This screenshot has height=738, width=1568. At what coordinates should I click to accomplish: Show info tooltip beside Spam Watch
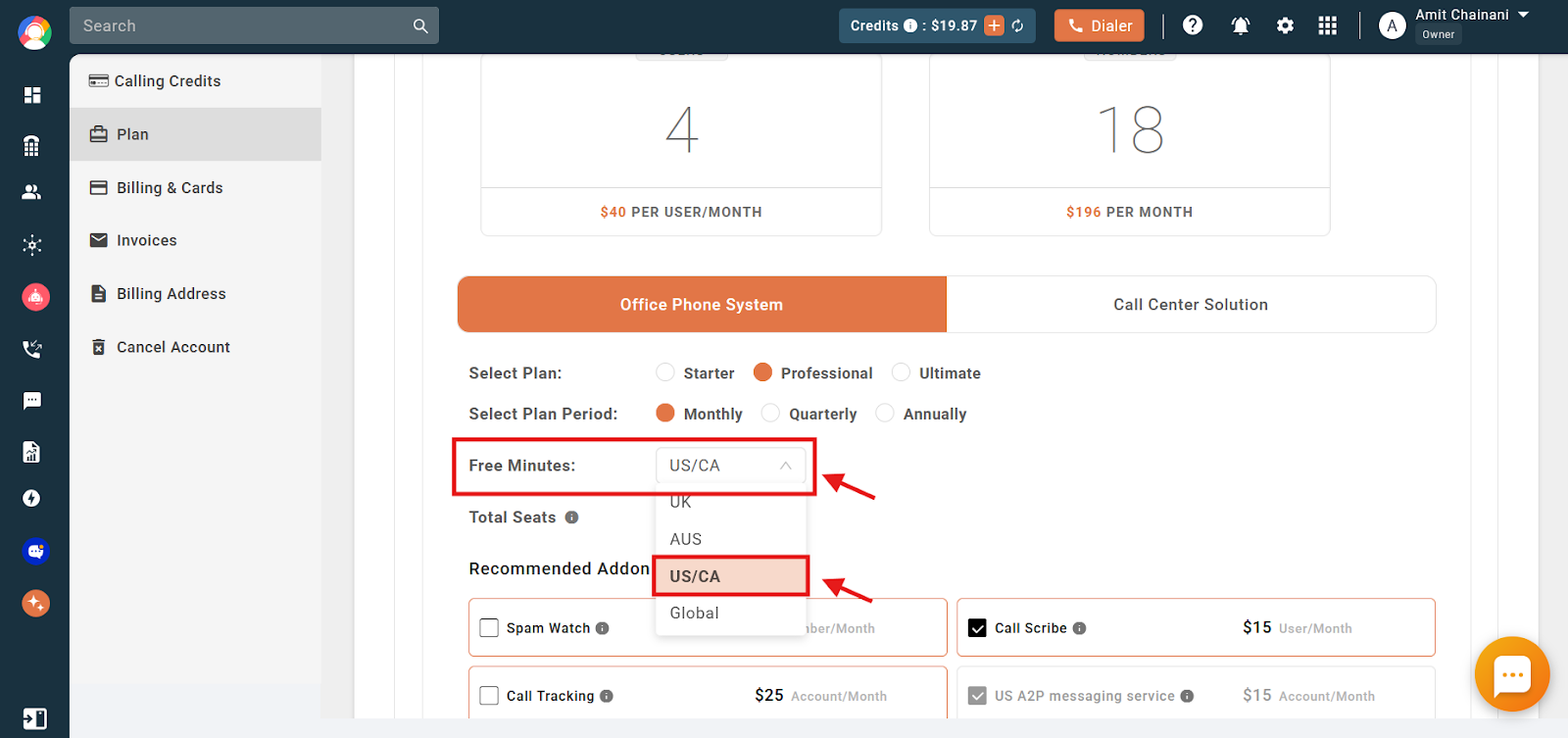(x=603, y=628)
